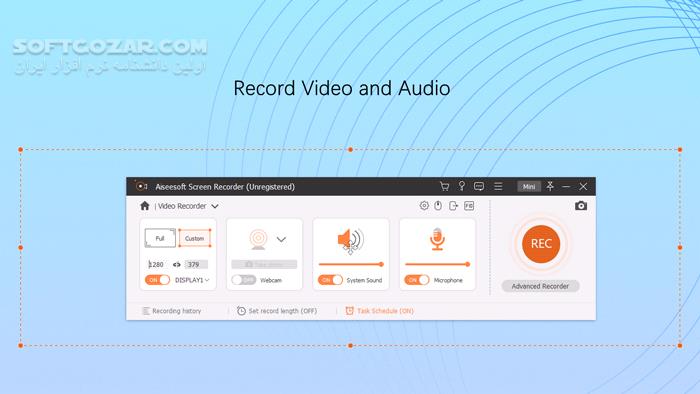Viewport: 700px width, 394px height.
Task: Select Custom recording area
Action: [195, 238]
